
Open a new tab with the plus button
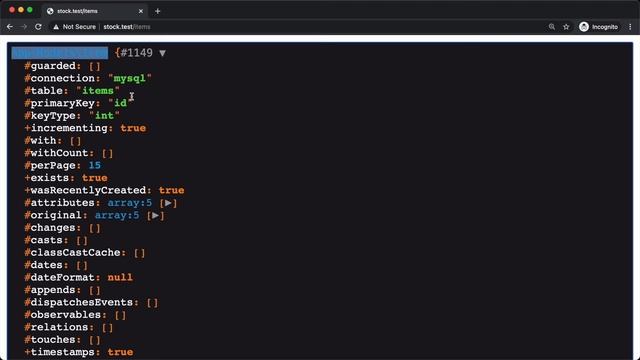pyautogui.click(x=158, y=11)
